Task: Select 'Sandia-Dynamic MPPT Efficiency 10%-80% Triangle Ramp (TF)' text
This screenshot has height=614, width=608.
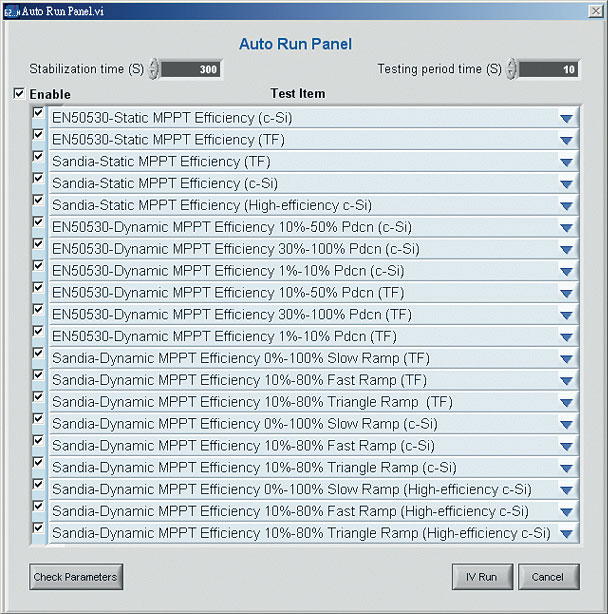Action: click(252, 402)
